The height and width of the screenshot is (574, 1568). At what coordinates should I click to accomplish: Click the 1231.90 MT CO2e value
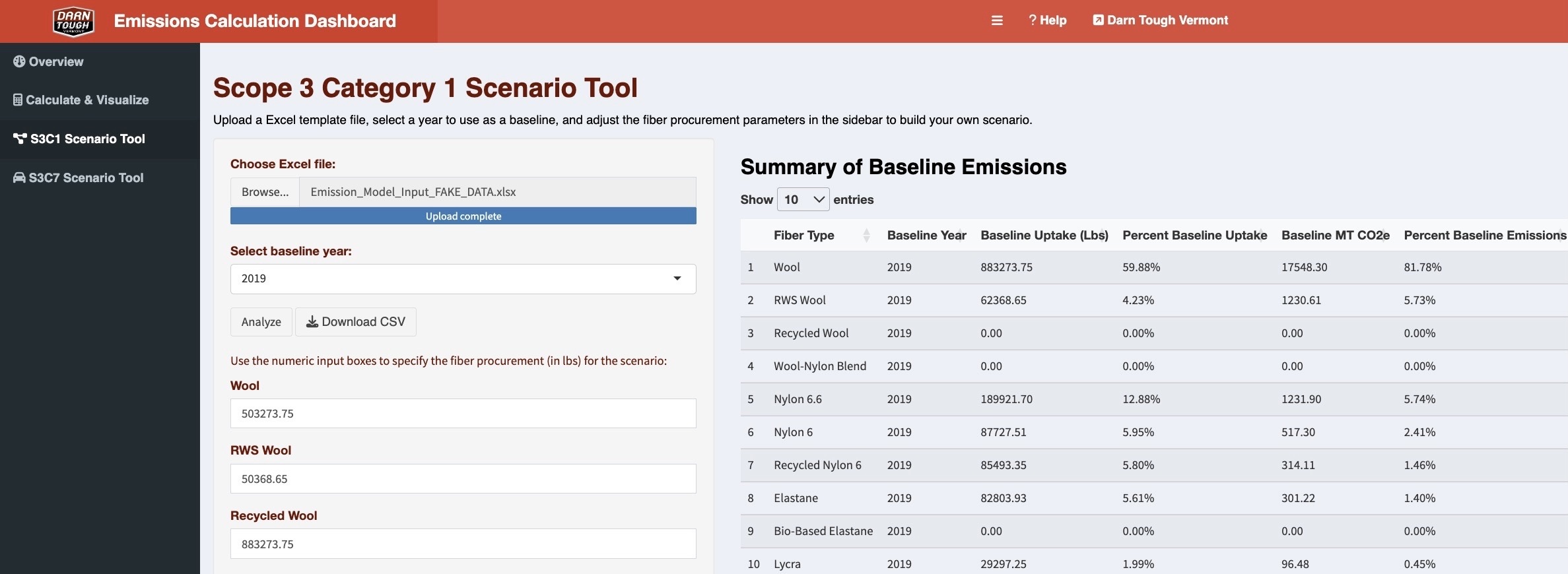[1301, 399]
